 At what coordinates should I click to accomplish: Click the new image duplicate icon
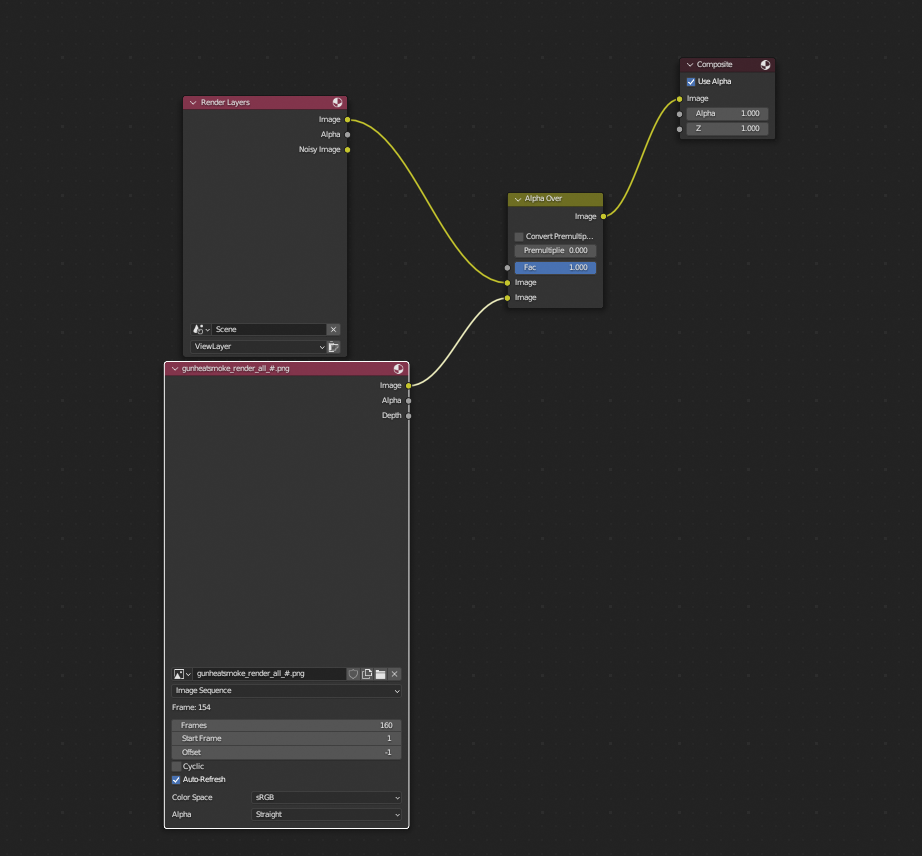[367, 674]
